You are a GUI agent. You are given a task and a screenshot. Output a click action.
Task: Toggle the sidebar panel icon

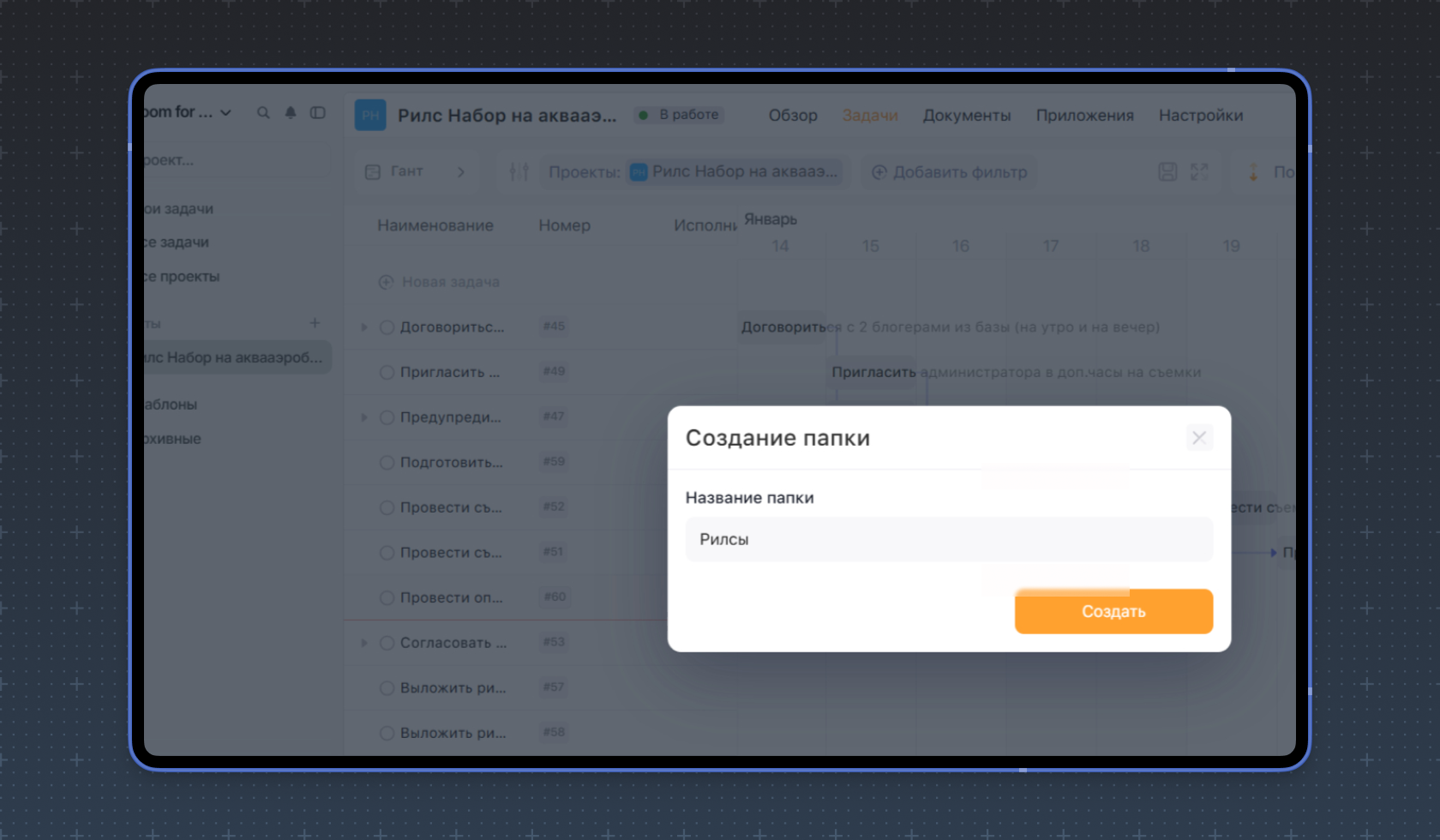click(318, 113)
